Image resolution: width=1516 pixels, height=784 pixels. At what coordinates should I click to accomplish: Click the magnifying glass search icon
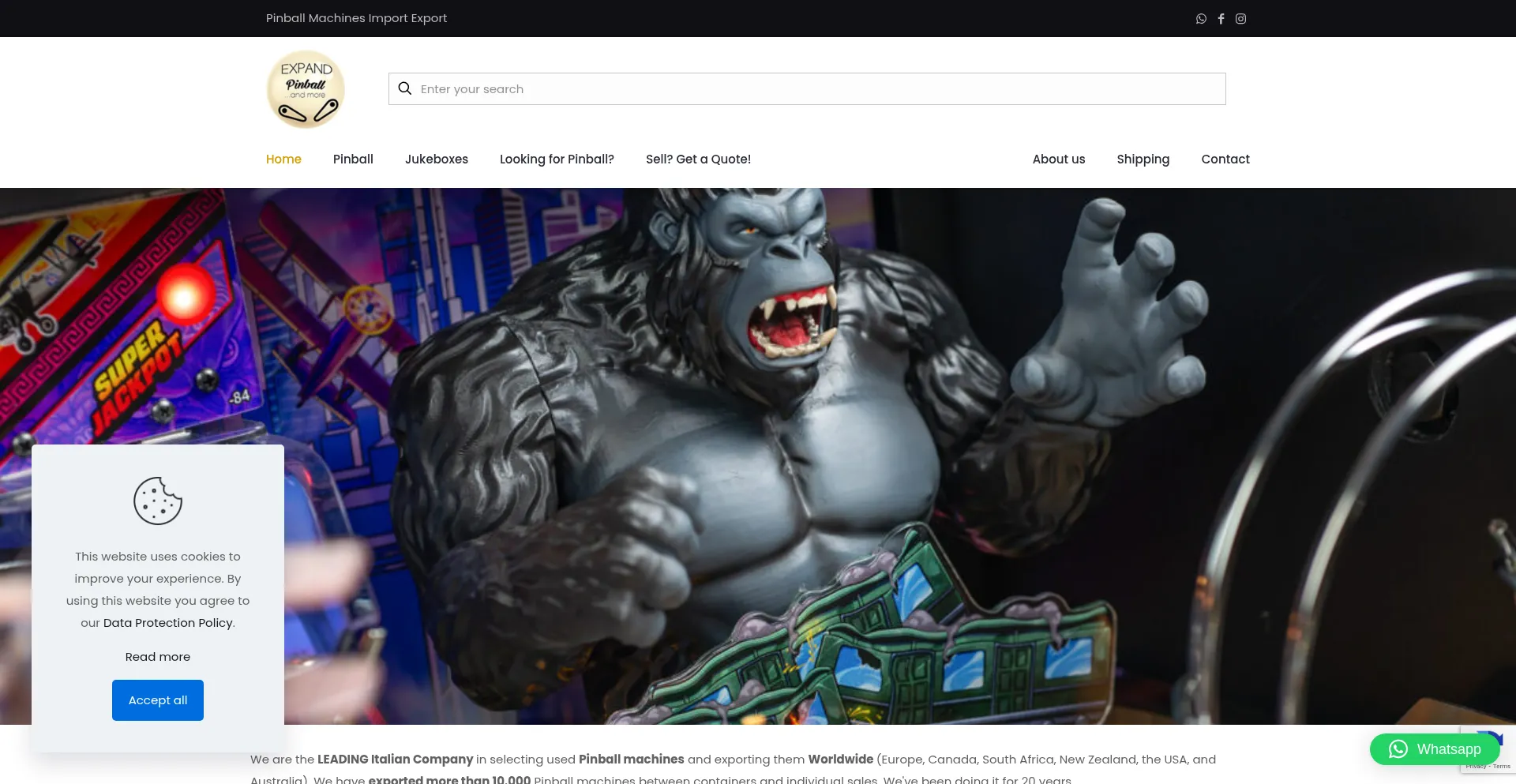point(405,88)
